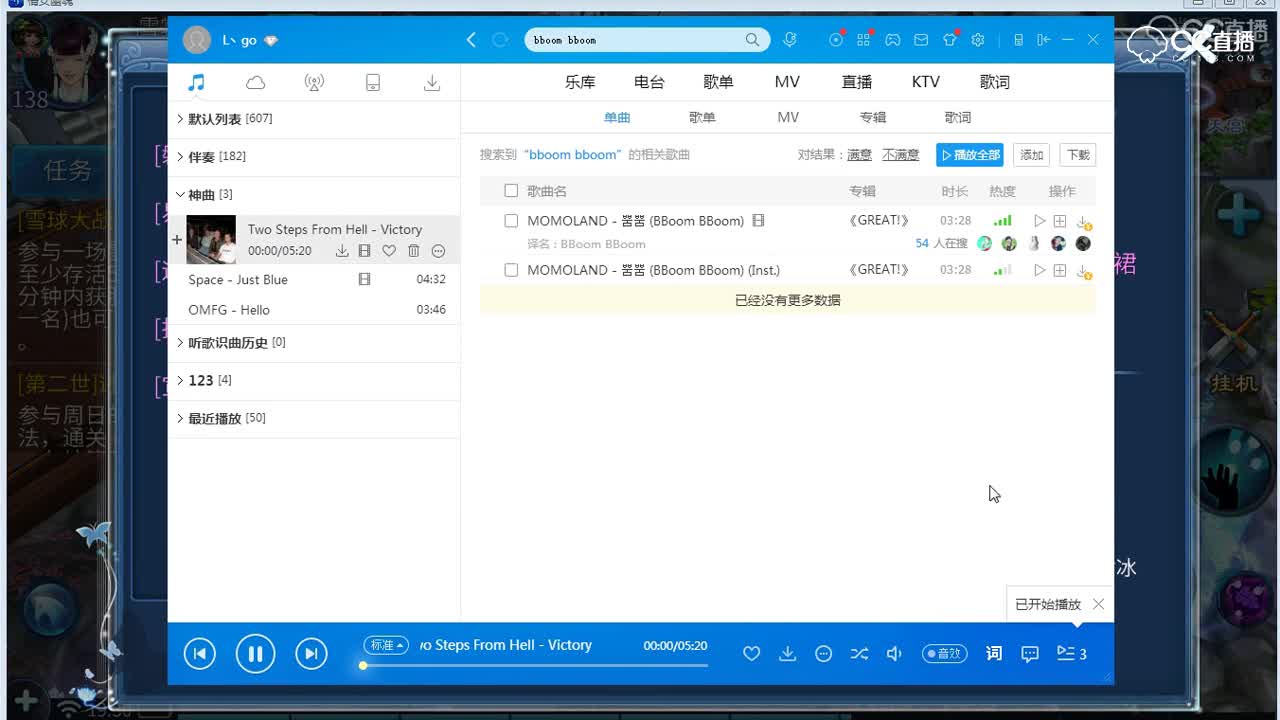Check the select-all songs checkbox
Image resolution: width=1280 pixels, height=720 pixels.
click(x=511, y=191)
